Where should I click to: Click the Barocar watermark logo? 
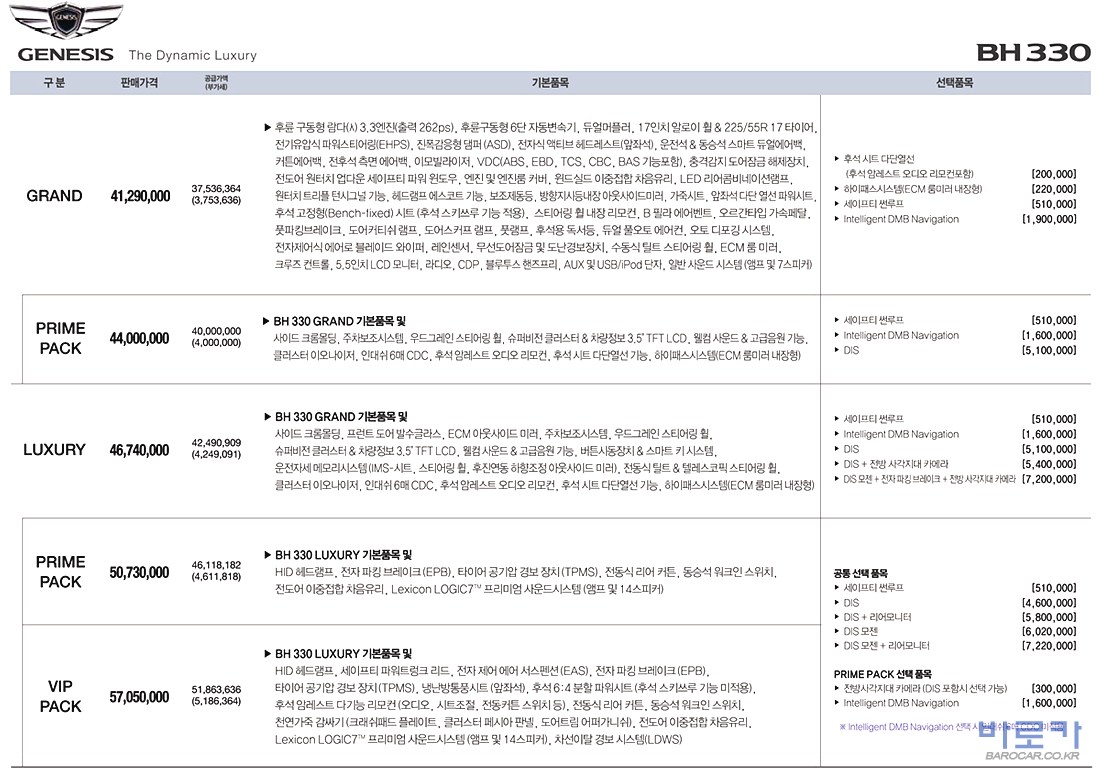point(1031,735)
